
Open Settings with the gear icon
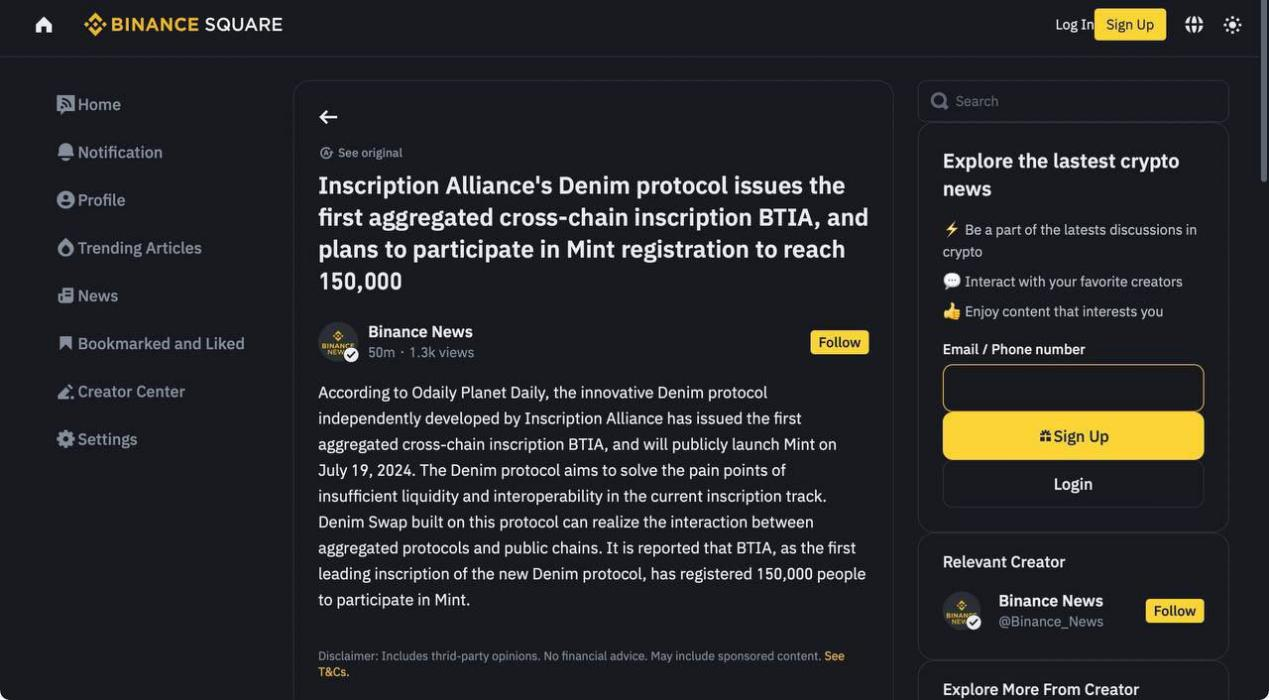tap(97, 439)
